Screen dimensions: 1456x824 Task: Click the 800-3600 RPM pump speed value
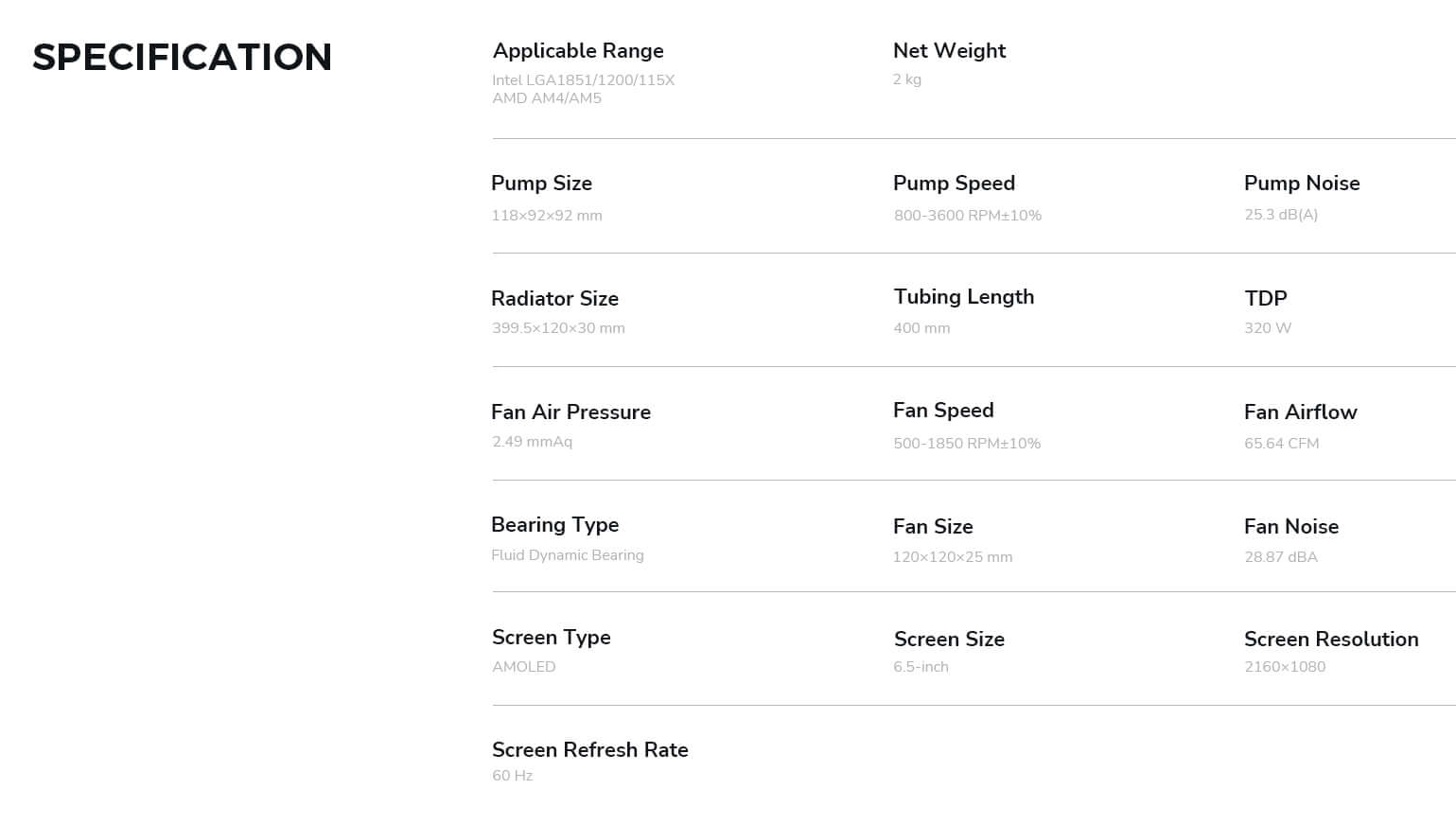(967, 216)
